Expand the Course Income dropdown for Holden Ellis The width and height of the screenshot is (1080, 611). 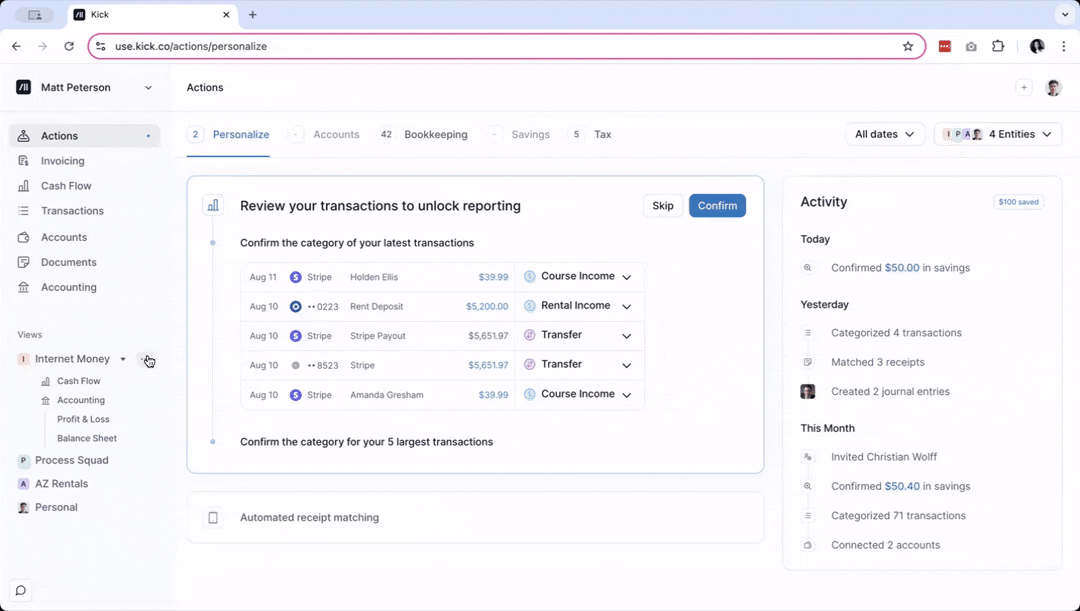[x=627, y=277]
